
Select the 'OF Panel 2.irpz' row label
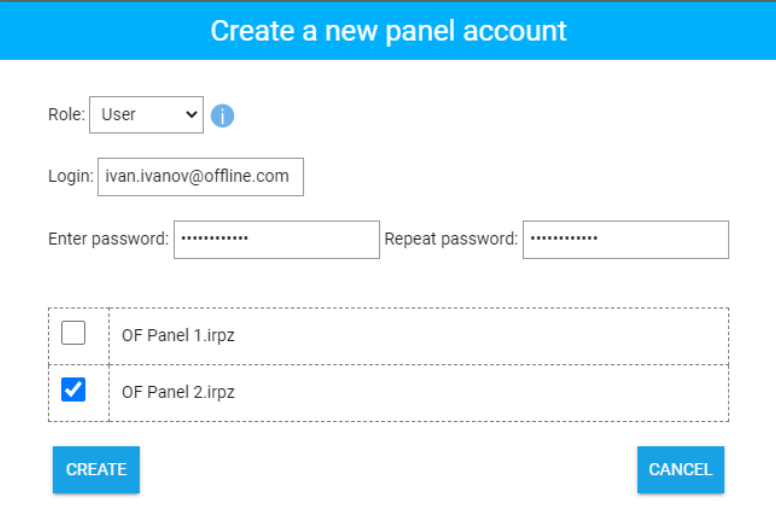pos(178,392)
